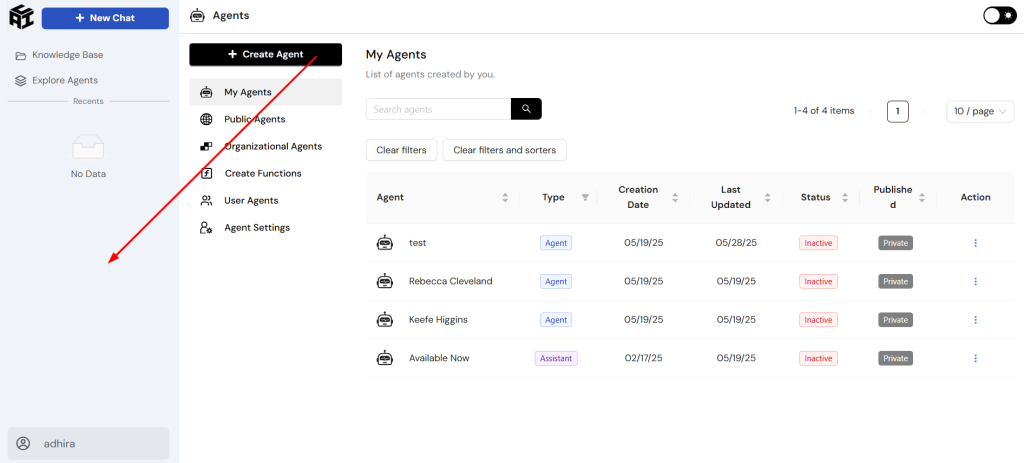Open the adhira user profile
Viewport: 1024px width, 463px height.
point(88,443)
